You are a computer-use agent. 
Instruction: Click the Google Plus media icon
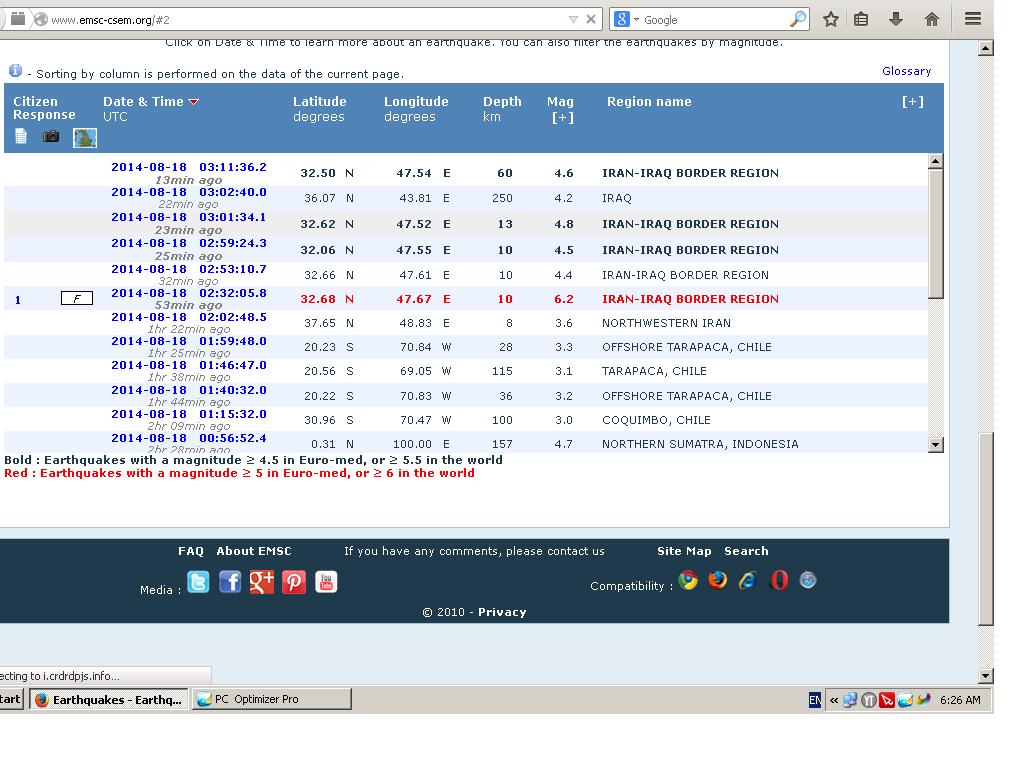tap(262, 582)
